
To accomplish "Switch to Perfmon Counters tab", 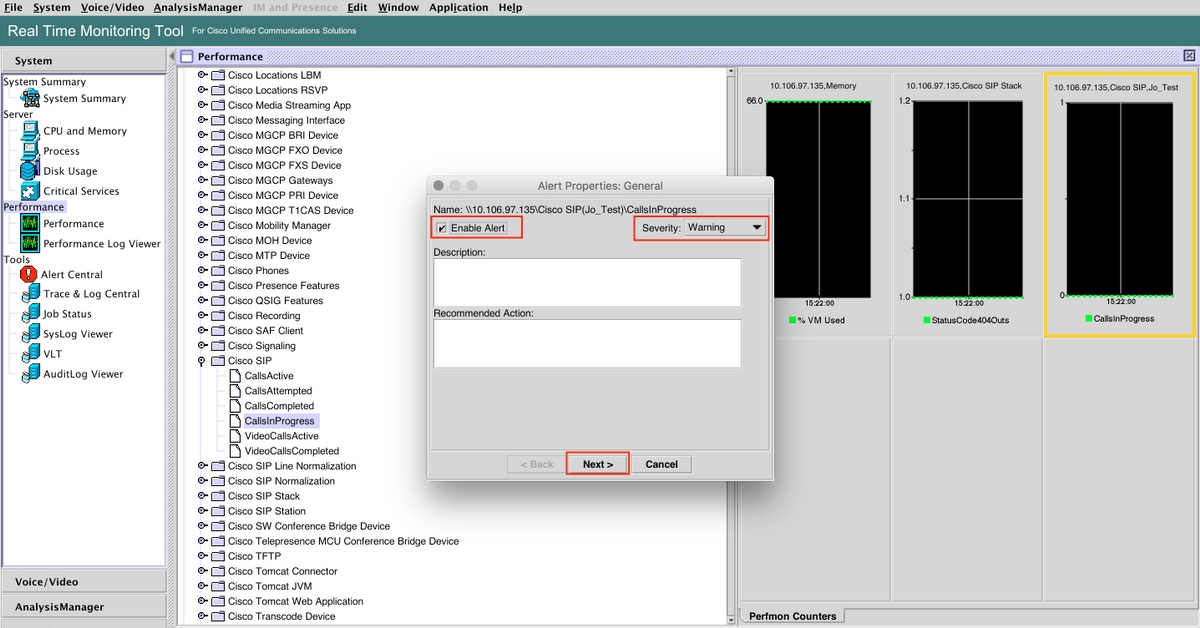I will [793, 616].
